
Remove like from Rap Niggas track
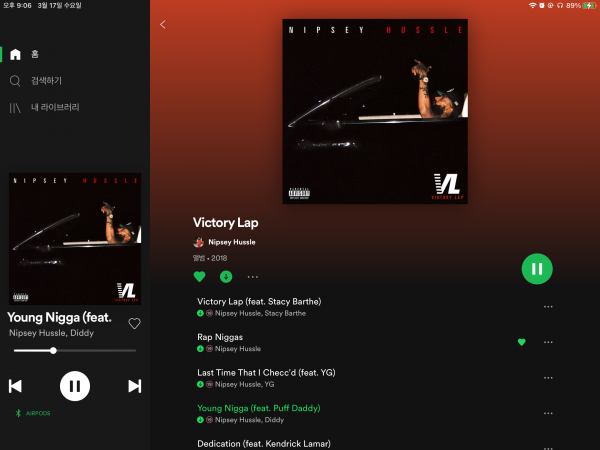(521, 342)
